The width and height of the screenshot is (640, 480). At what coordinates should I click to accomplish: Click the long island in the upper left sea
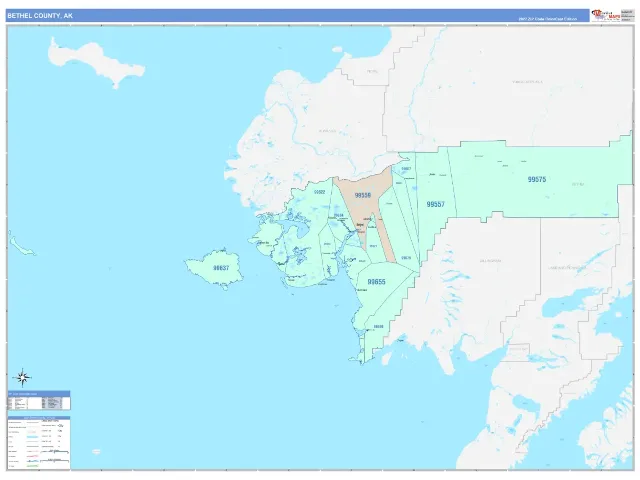[x=95, y=61]
